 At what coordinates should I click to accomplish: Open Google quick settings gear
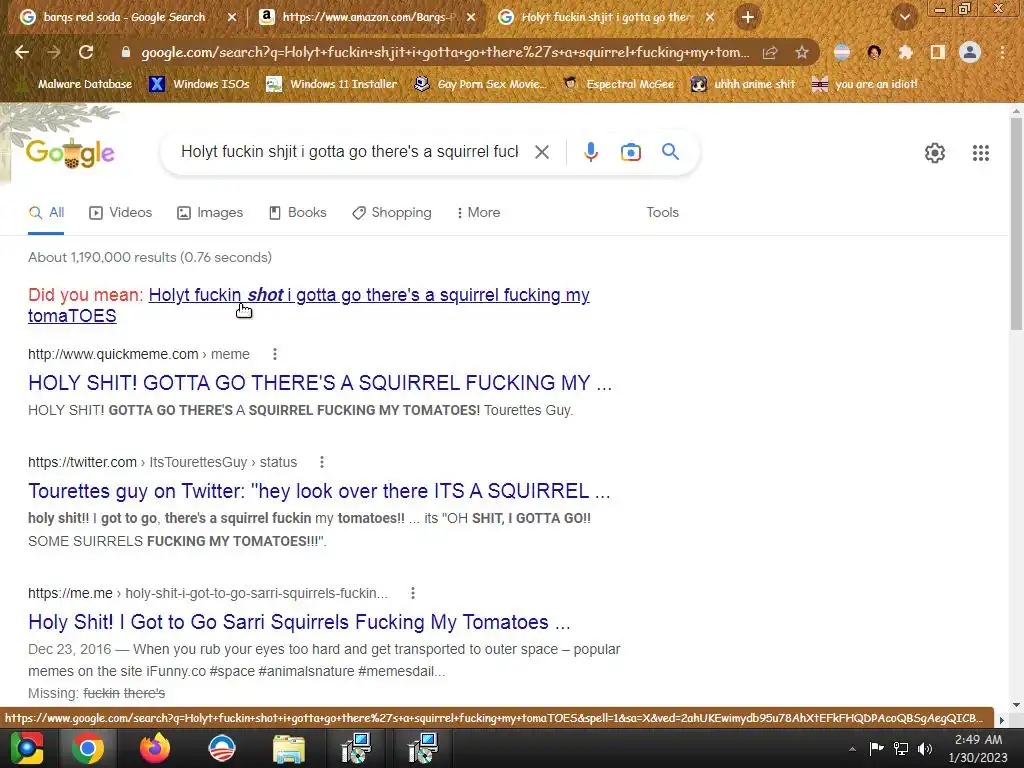click(x=935, y=153)
